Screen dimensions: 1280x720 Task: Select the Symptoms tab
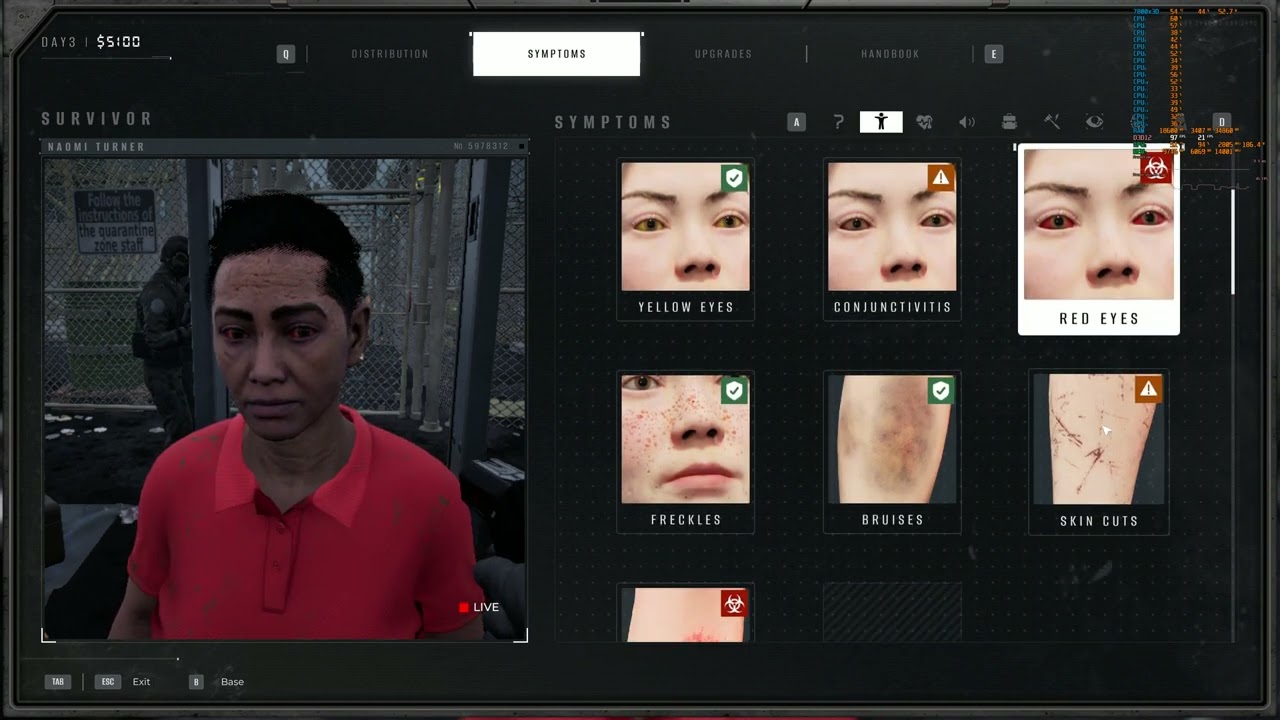tap(557, 54)
